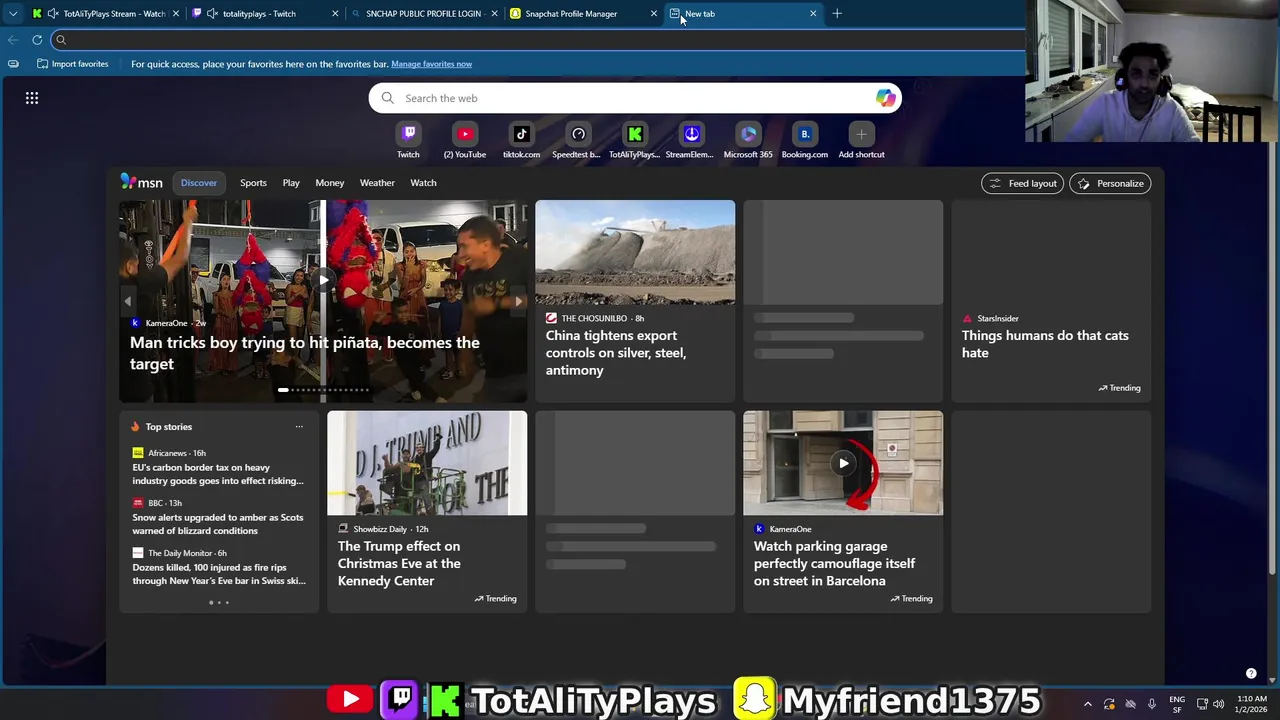This screenshot has height=720, width=1280.
Task: Click the Copilot icon in search box
Action: point(885,98)
